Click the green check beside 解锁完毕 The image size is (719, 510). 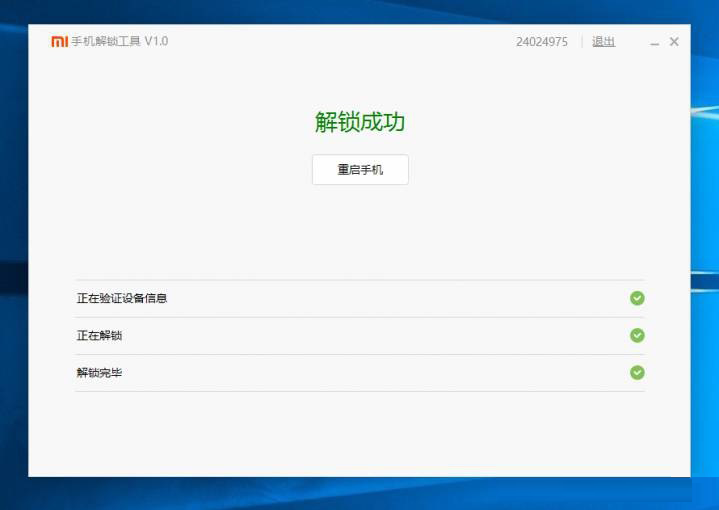637,372
